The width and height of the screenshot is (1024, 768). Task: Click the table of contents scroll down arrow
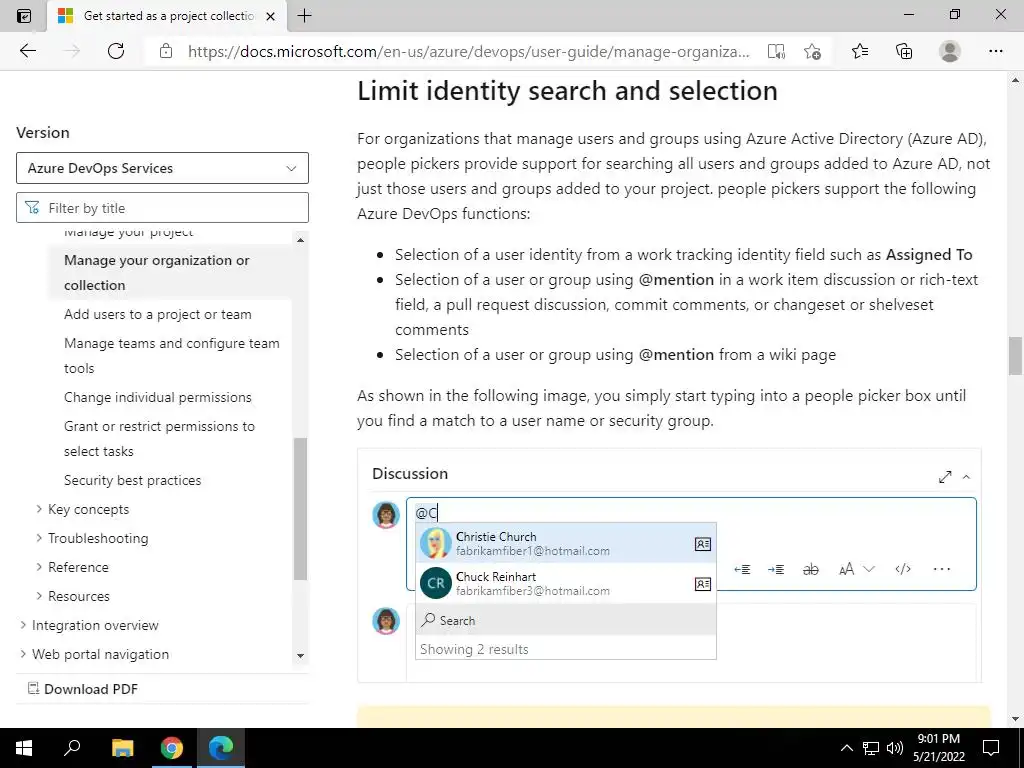(300, 655)
